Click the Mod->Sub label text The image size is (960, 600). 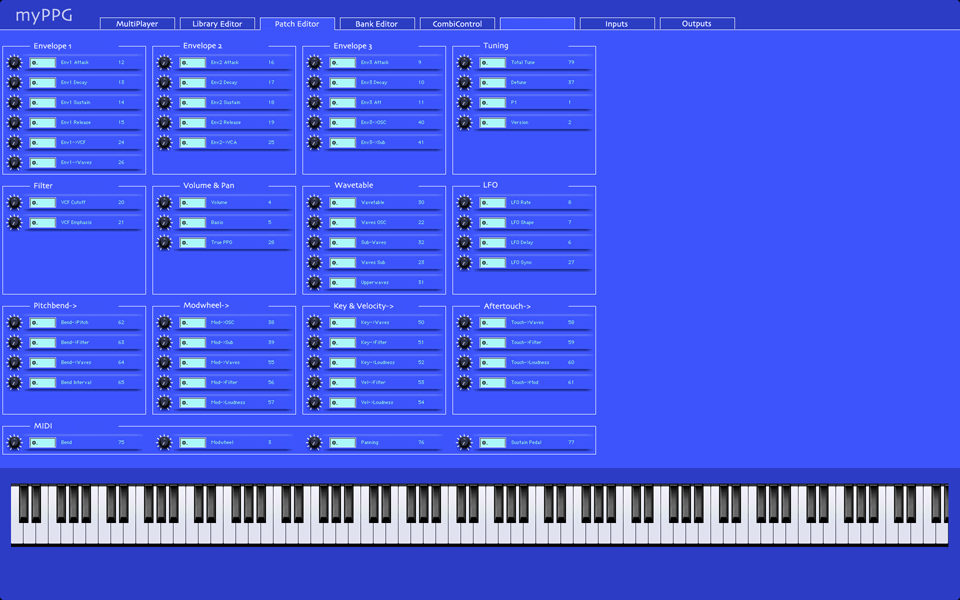pyautogui.click(x=222, y=343)
